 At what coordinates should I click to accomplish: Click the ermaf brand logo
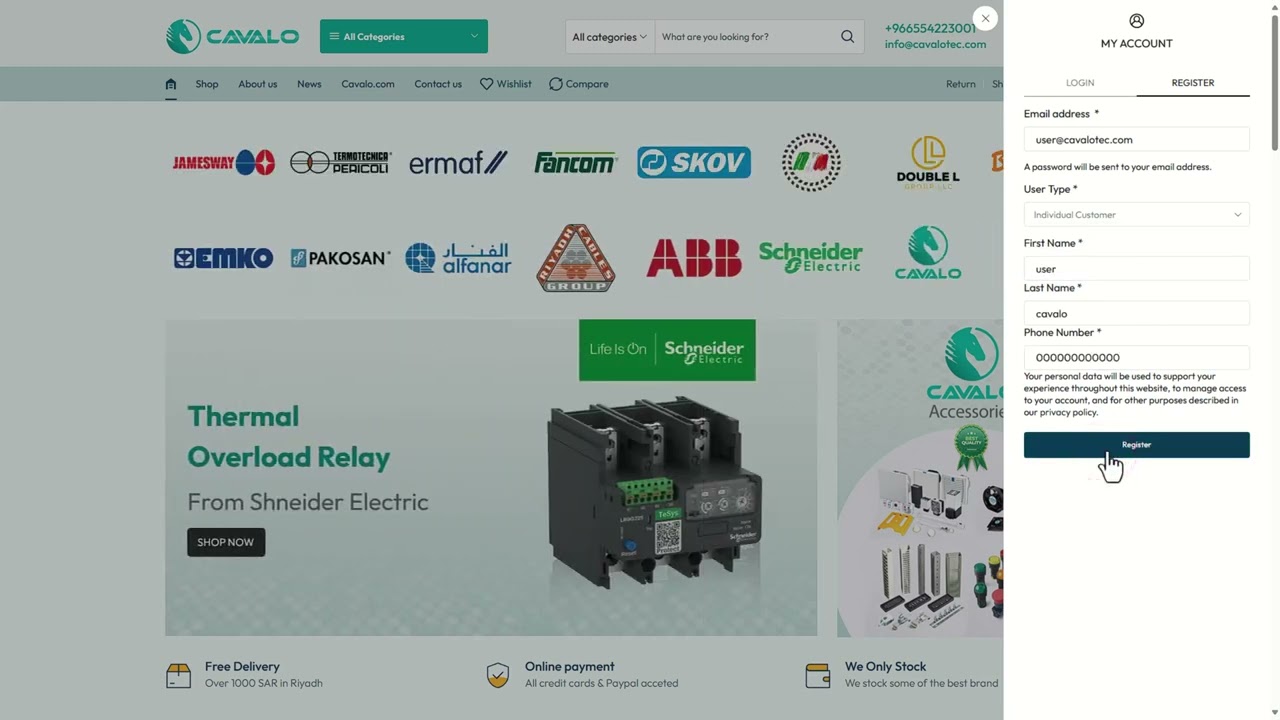tap(458, 162)
